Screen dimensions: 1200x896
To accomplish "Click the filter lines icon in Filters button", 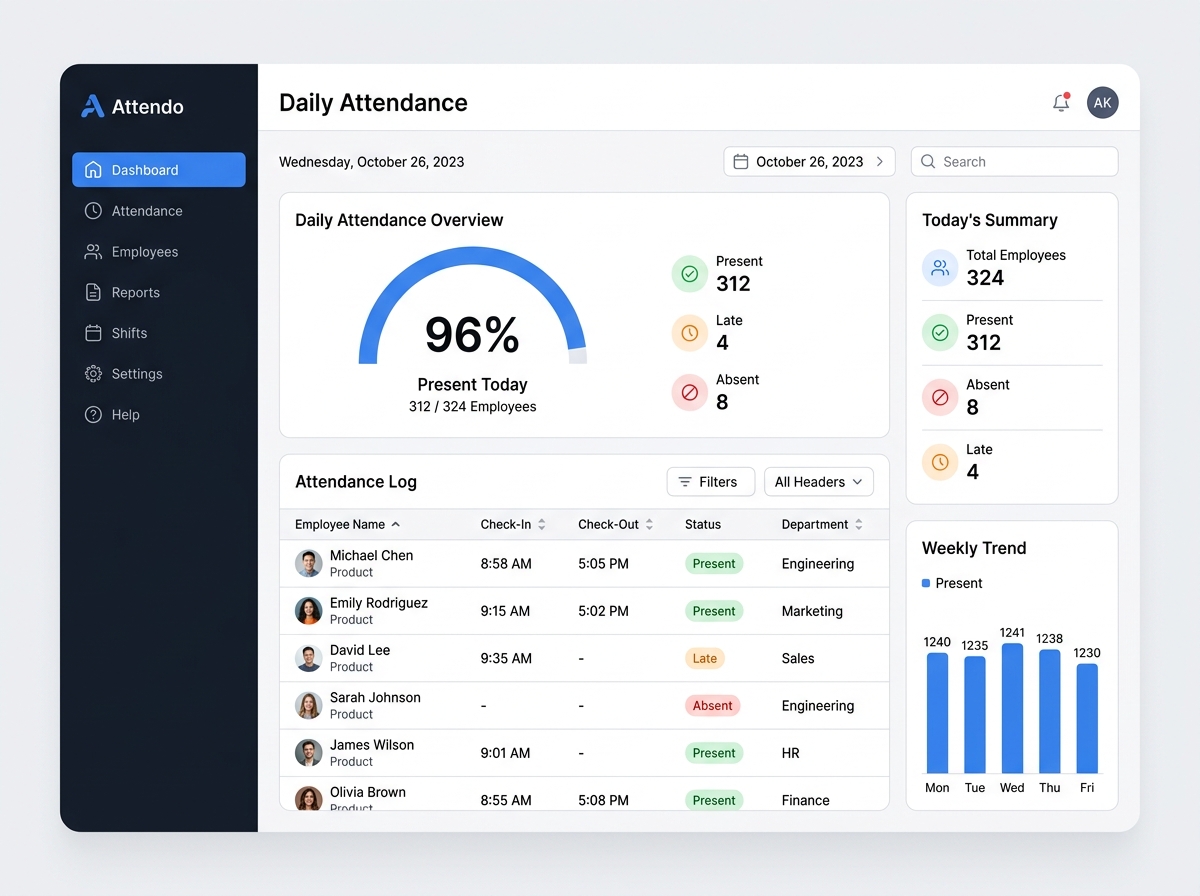I will coord(685,482).
